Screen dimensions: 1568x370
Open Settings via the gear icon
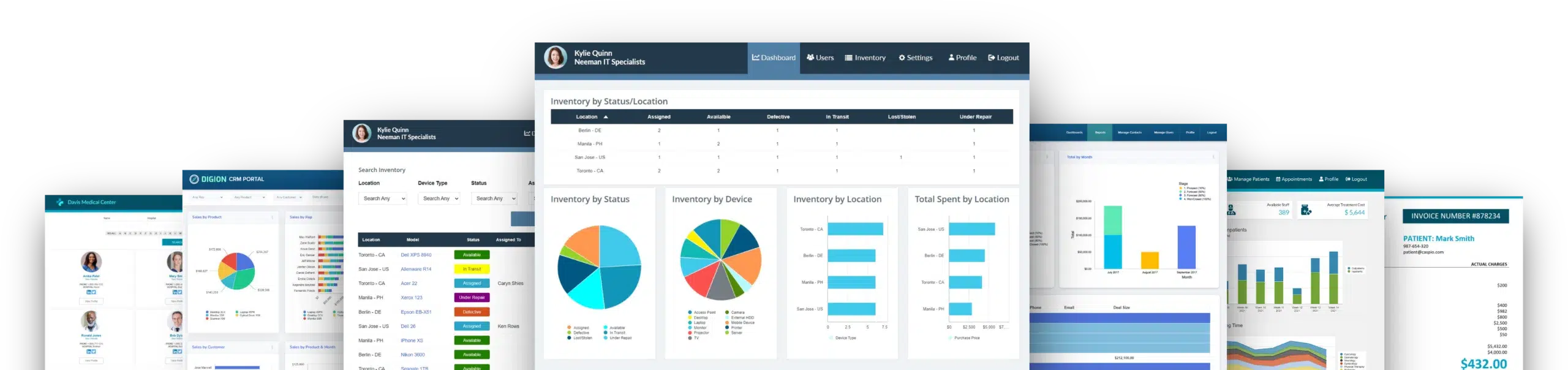point(902,58)
